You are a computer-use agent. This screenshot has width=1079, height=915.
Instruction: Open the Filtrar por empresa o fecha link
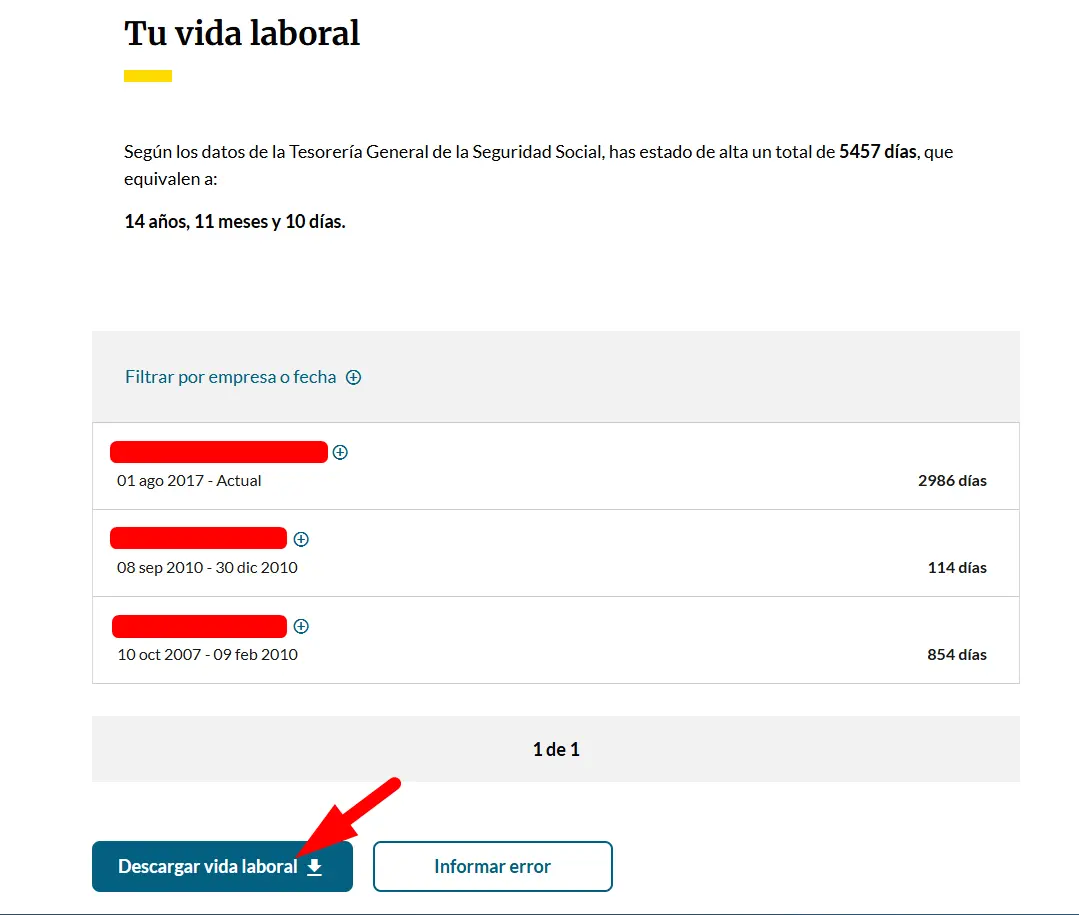231,377
